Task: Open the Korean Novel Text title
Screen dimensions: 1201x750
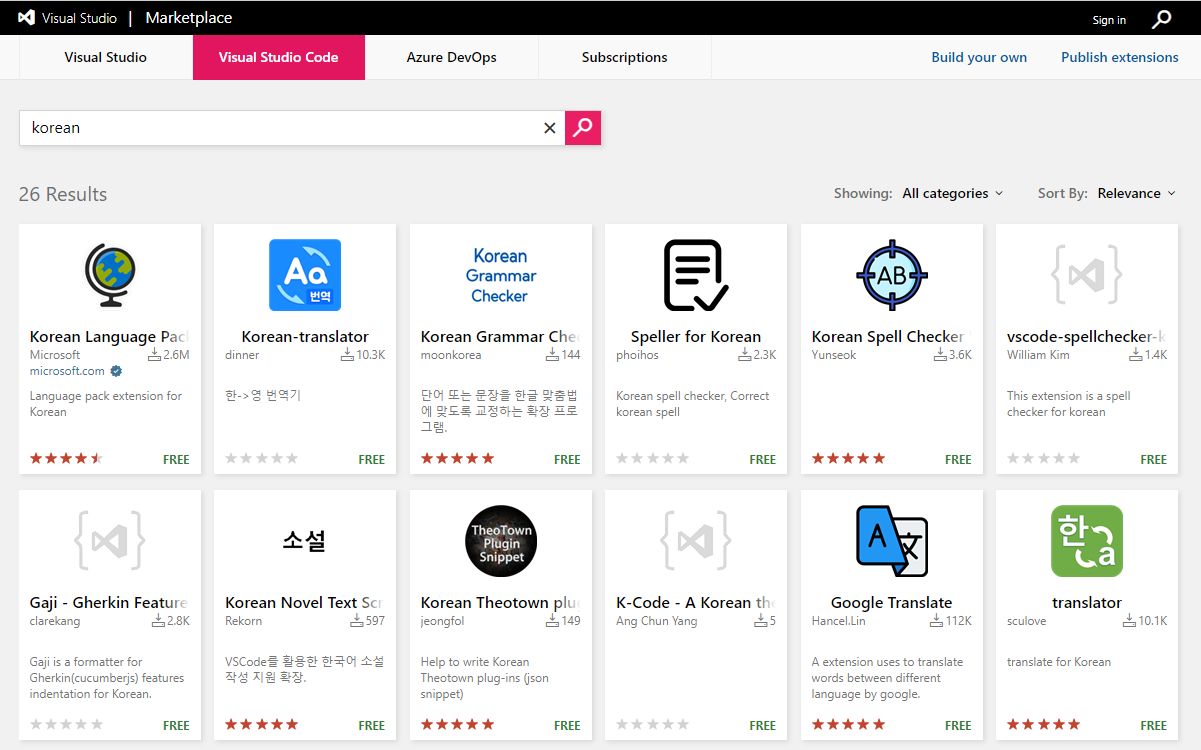Action: [x=305, y=603]
